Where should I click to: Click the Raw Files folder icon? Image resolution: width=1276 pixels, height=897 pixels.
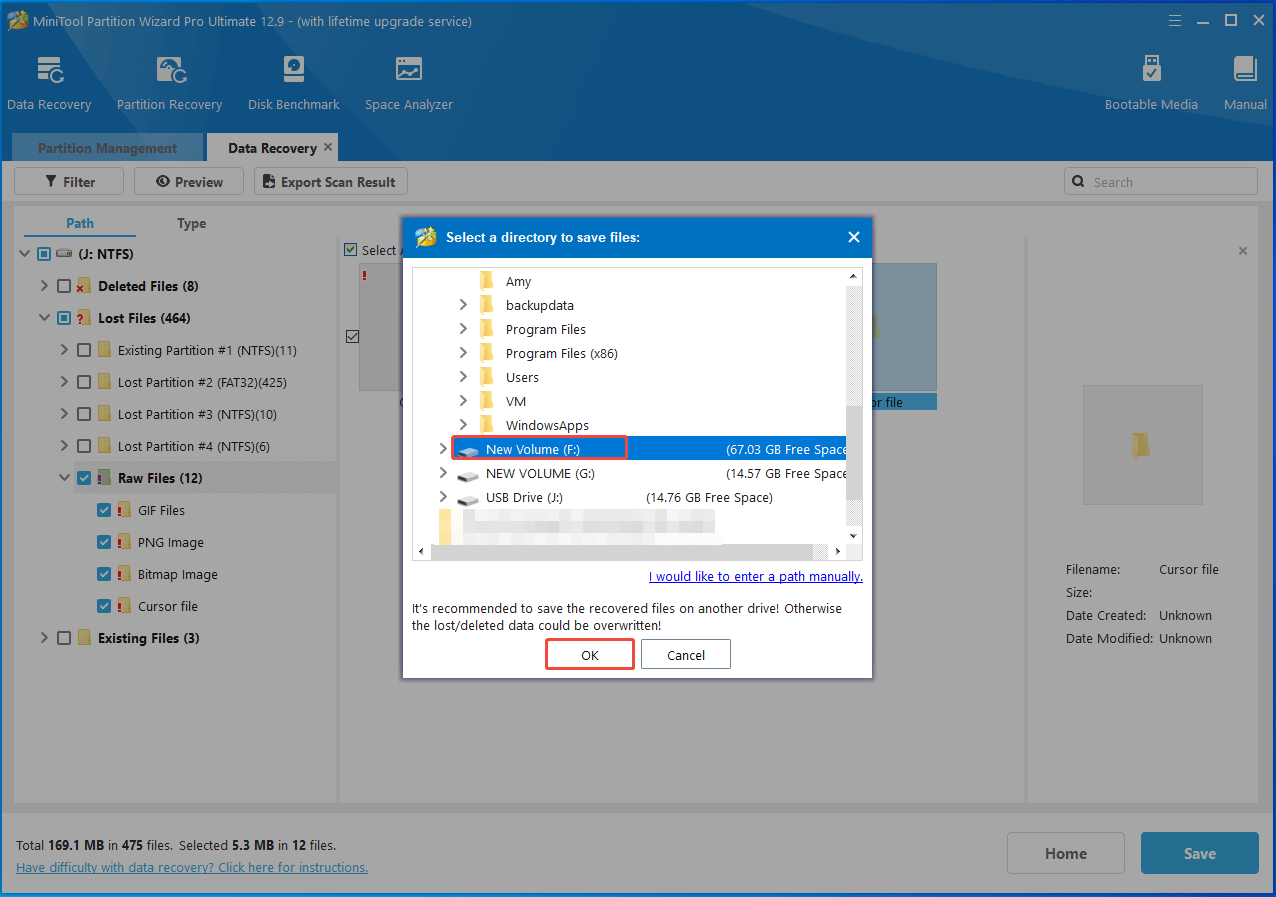coord(104,478)
